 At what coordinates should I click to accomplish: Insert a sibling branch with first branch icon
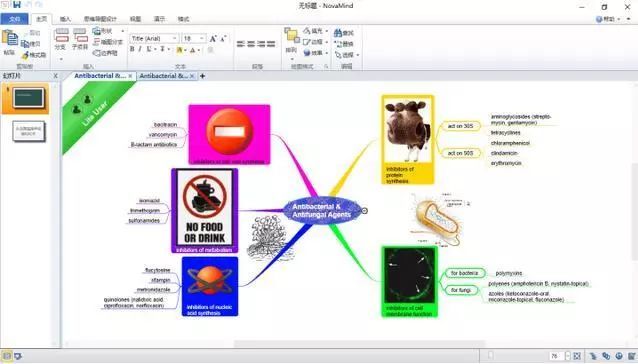coord(61,35)
